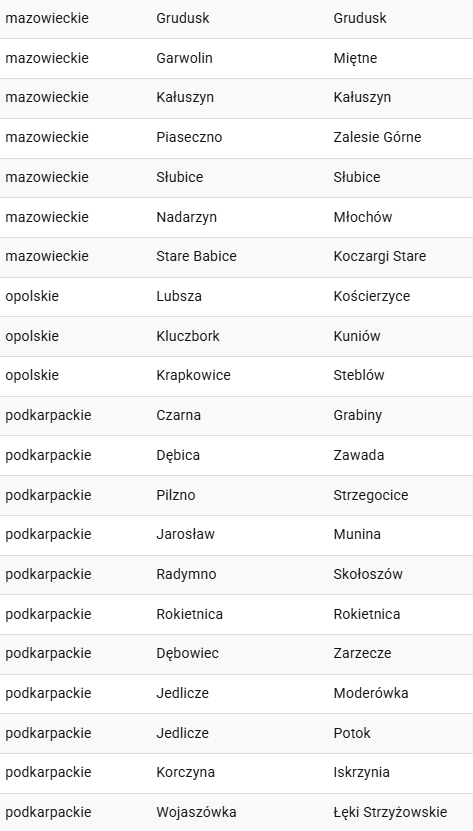473x831 pixels.
Task: Select the Skołoszów cell
Action: click(368, 574)
